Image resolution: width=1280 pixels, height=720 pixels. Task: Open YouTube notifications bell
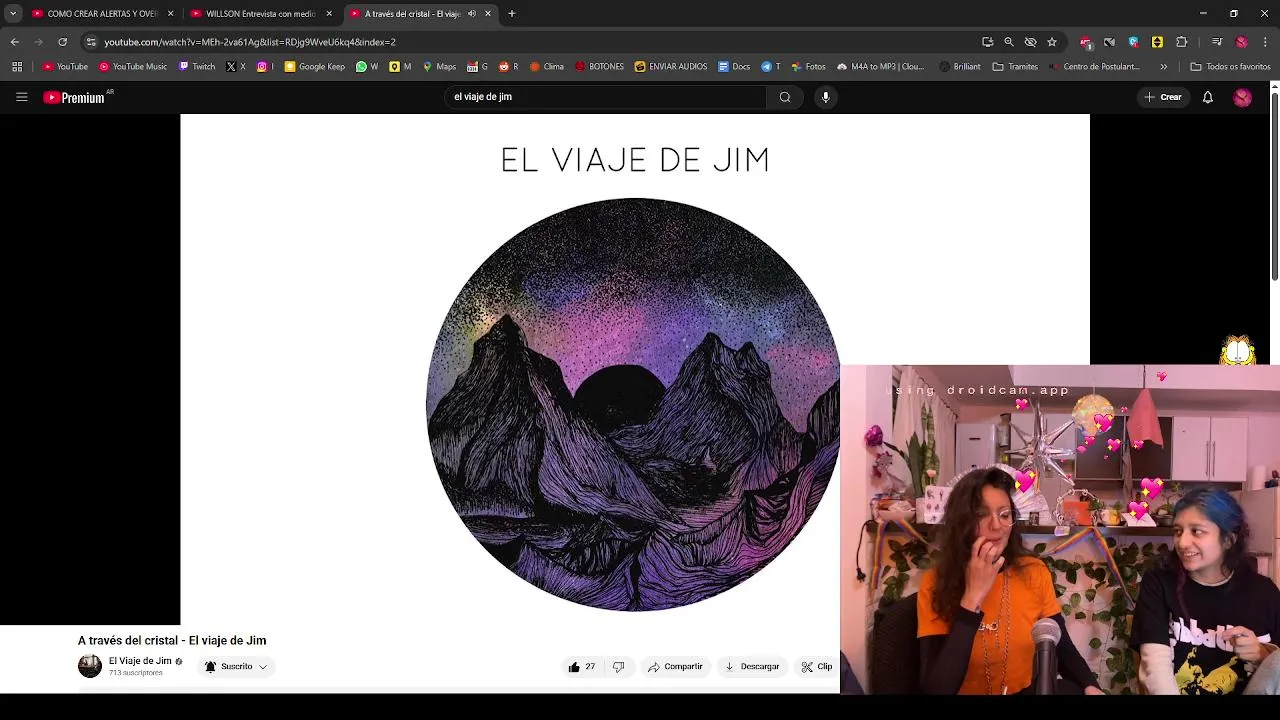[1208, 97]
